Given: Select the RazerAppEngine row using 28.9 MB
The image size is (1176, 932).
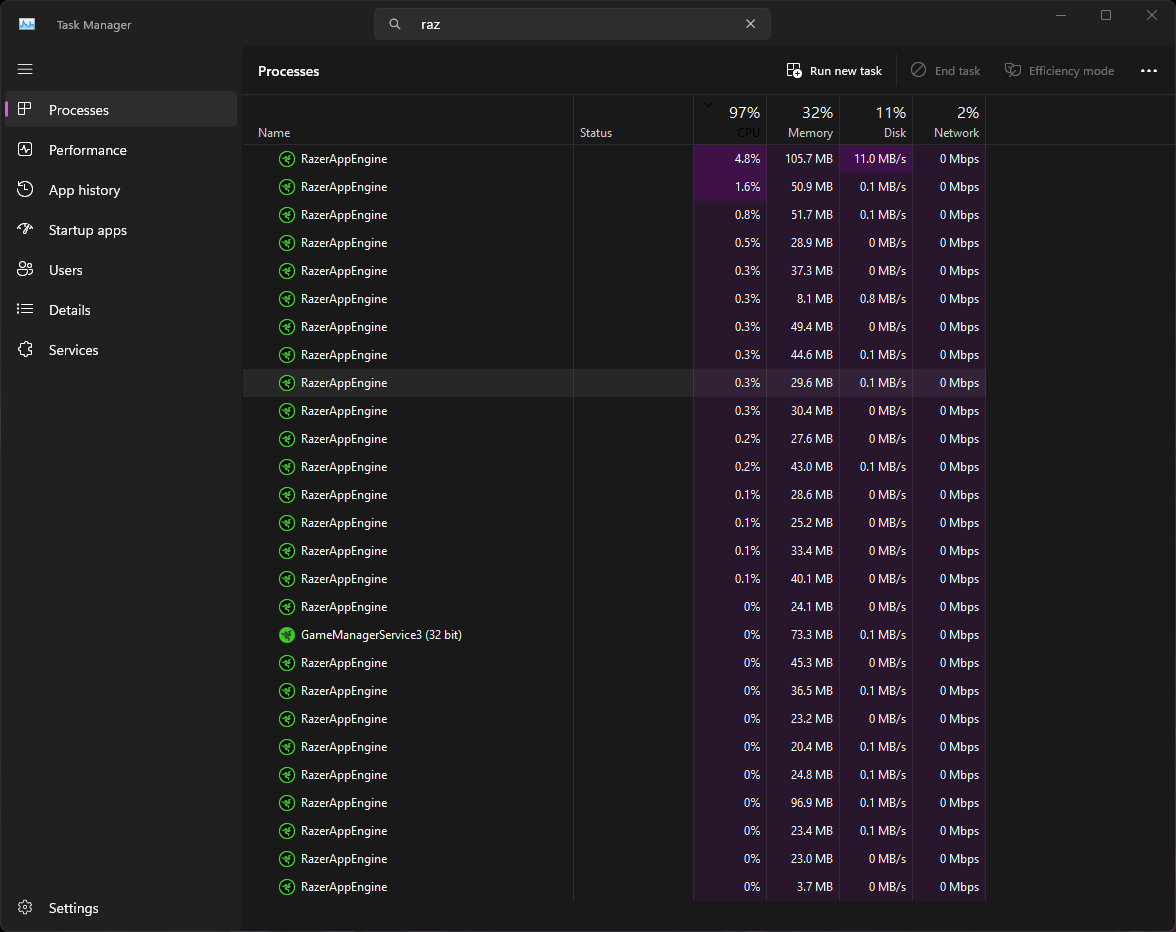Looking at the screenshot, I should click(614, 243).
